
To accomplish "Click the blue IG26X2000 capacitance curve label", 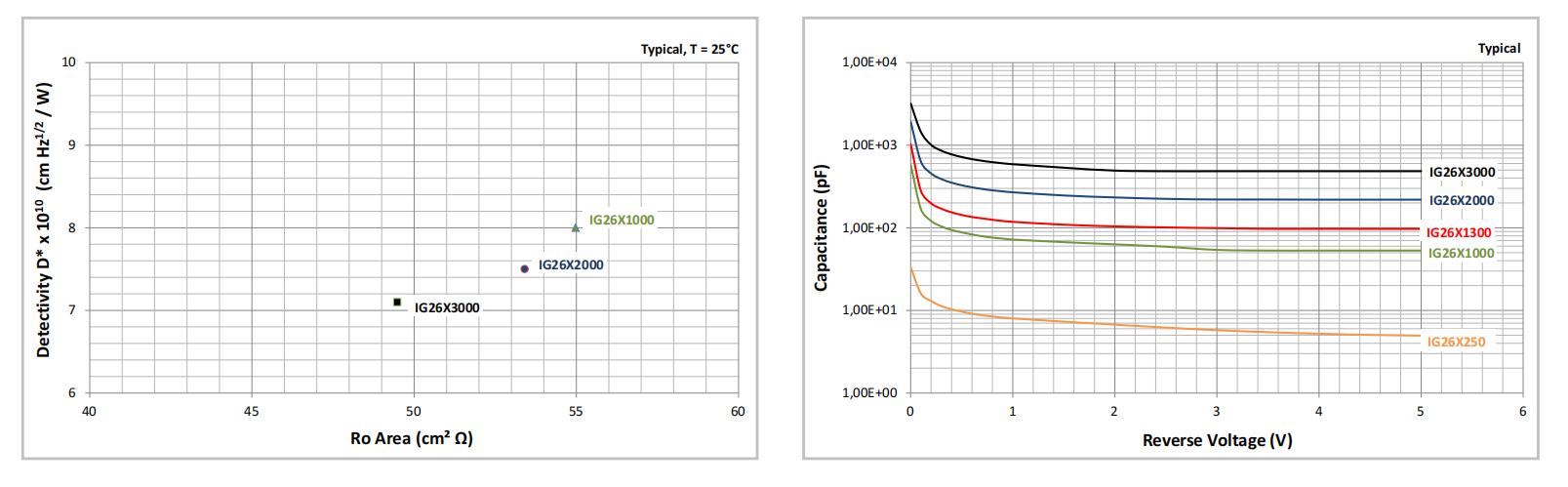I will click(1461, 200).
